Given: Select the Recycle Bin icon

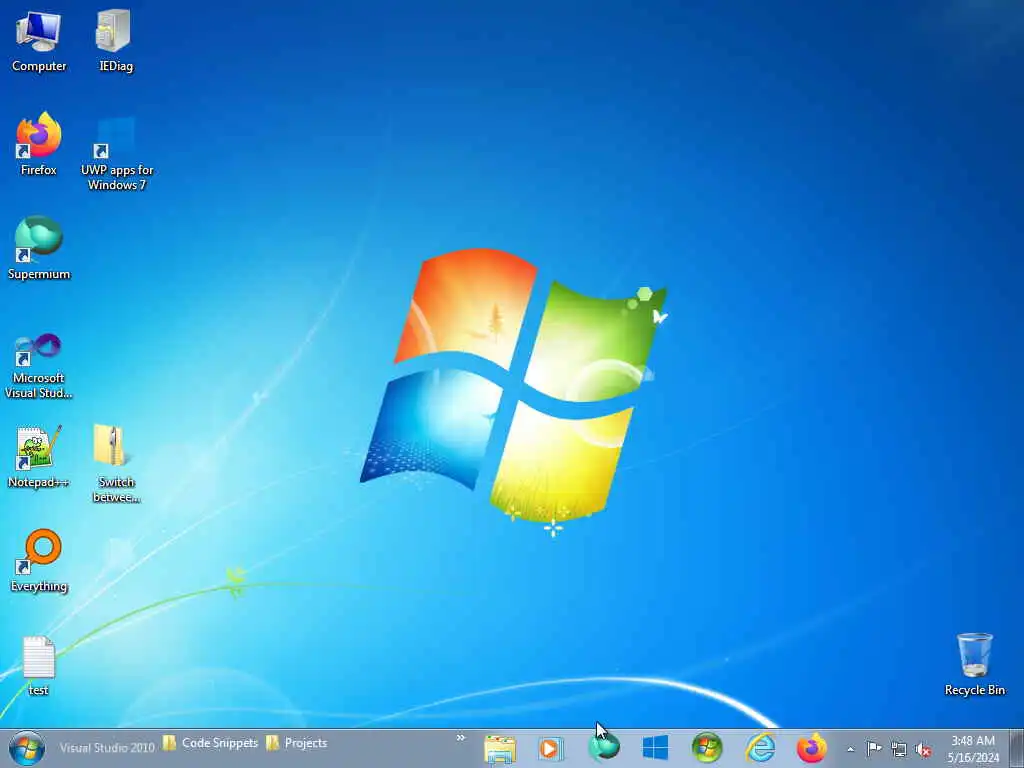Looking at the screenshot, I should pos(974,664).
